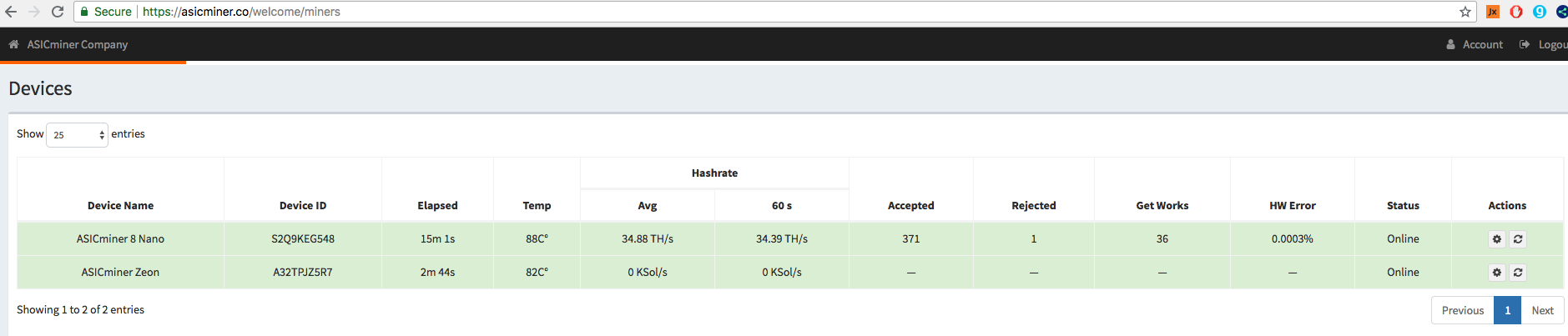The width and height of the screenshot is (1568, 336).
Task: Click 'Showing 1 to 2 of 2 entries' text
Action: pyautogui.click(x=80, y=309)
